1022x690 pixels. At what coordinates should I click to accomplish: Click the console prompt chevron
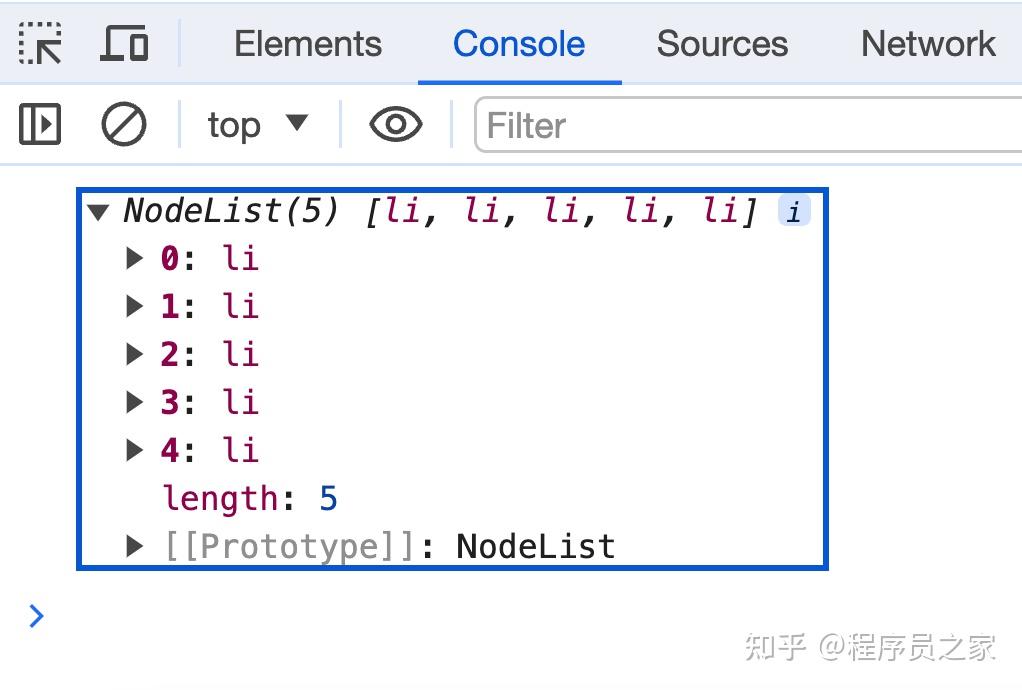tap(36, 616)
